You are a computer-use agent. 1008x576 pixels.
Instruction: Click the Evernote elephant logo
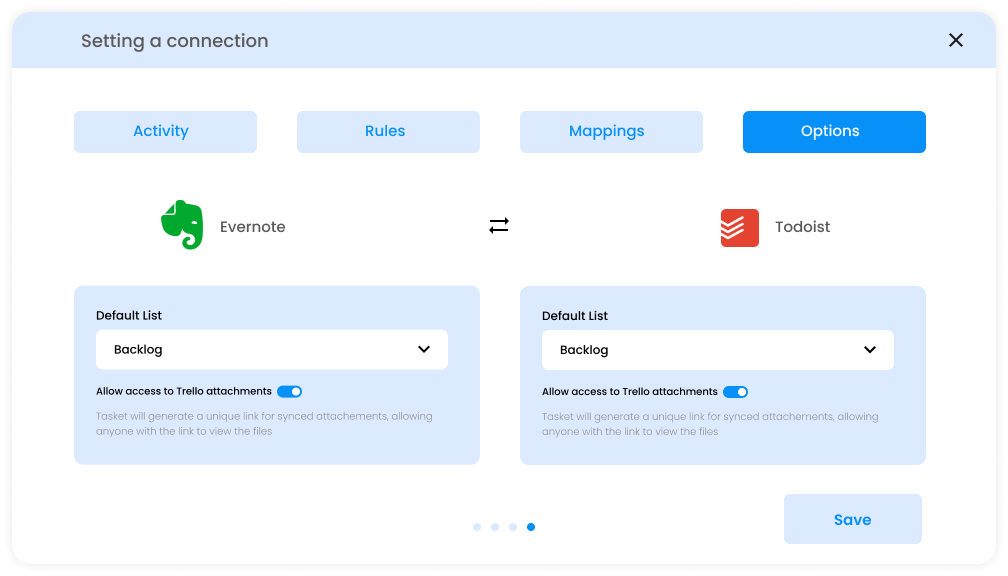[x=182, y=225]
